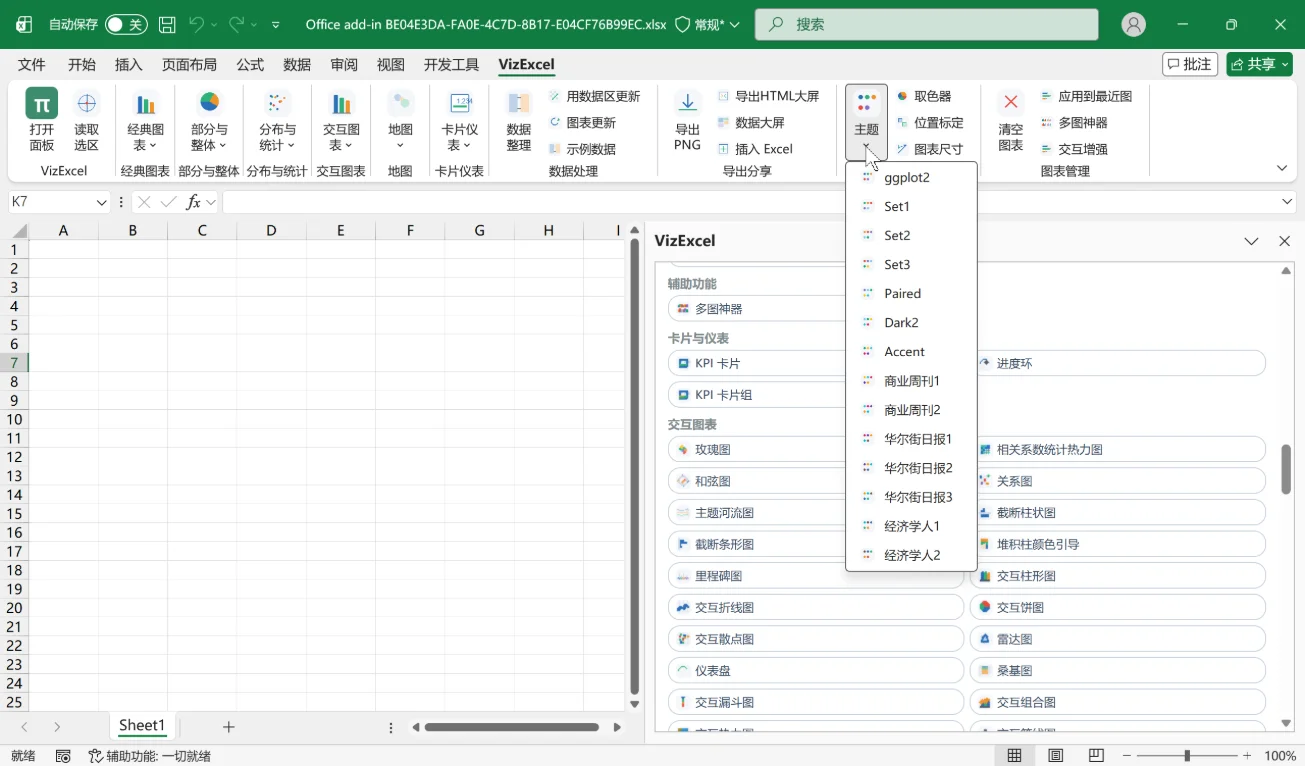The height and width of the screenshot is (766, 1305).
Task: Click 图表更新 refresh command
Action: click(583, 123)
